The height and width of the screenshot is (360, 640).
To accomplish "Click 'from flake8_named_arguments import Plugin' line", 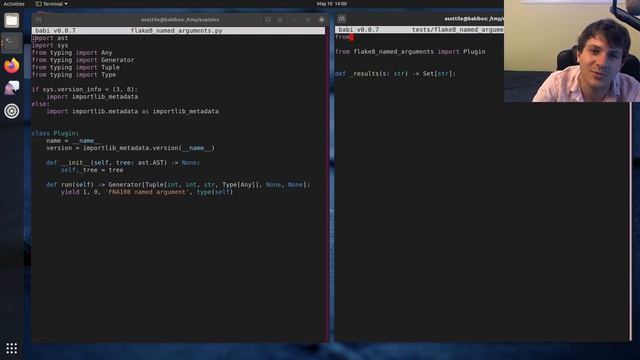I will [410, 52].
